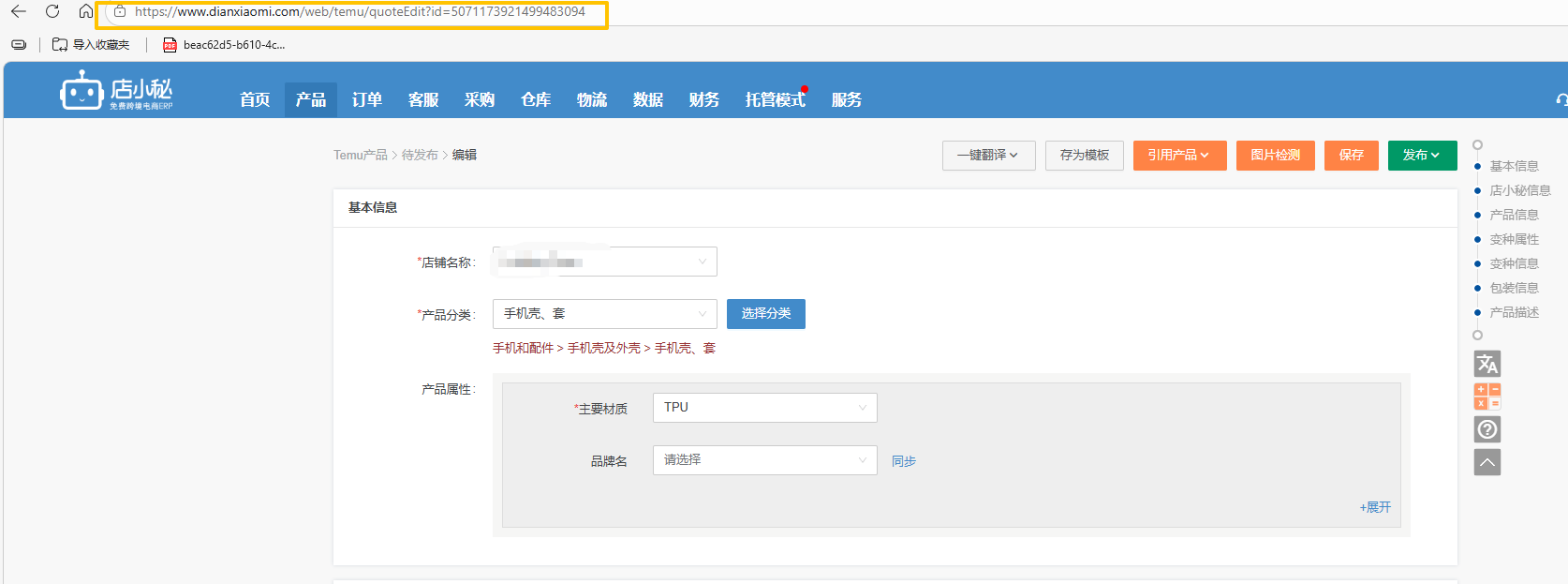Reload the page with the refresh icon
1568x584 pixels.
[x=52, y=11]
